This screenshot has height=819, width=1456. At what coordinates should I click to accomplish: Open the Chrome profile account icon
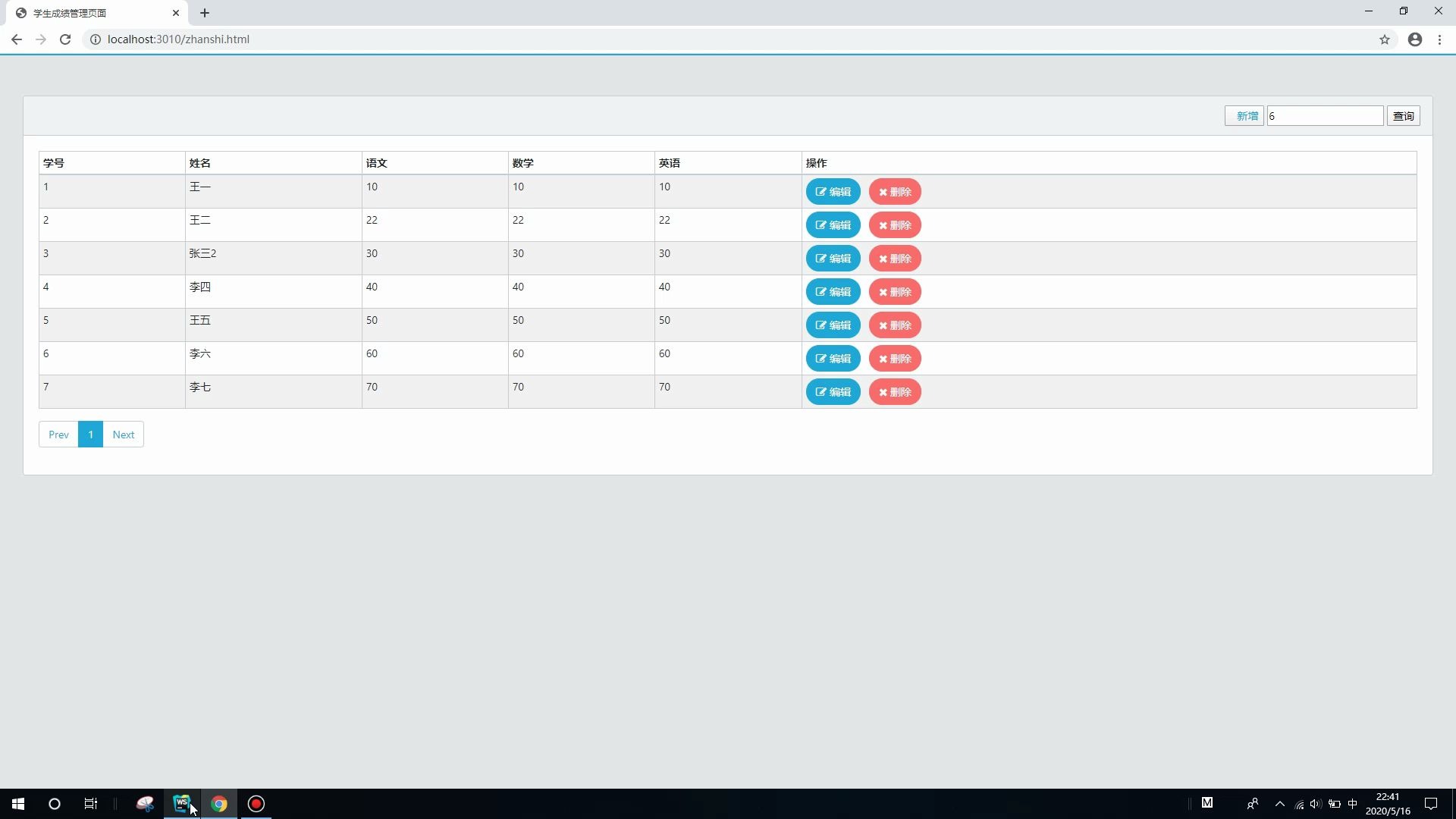[1415, 39]
